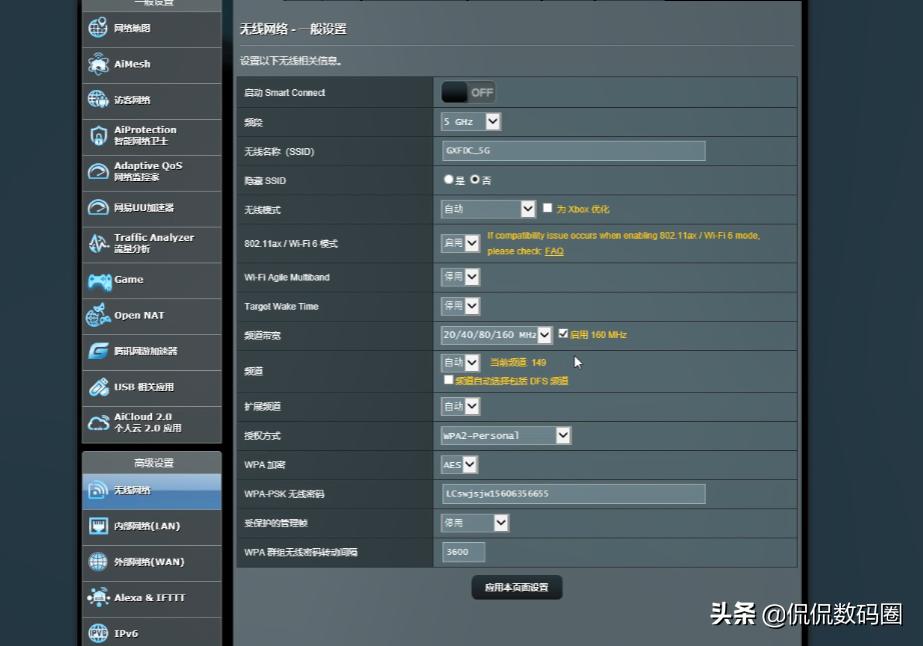The image size is (923, 646).
Task: Click the FAQ link
Action: pos(554,250)
